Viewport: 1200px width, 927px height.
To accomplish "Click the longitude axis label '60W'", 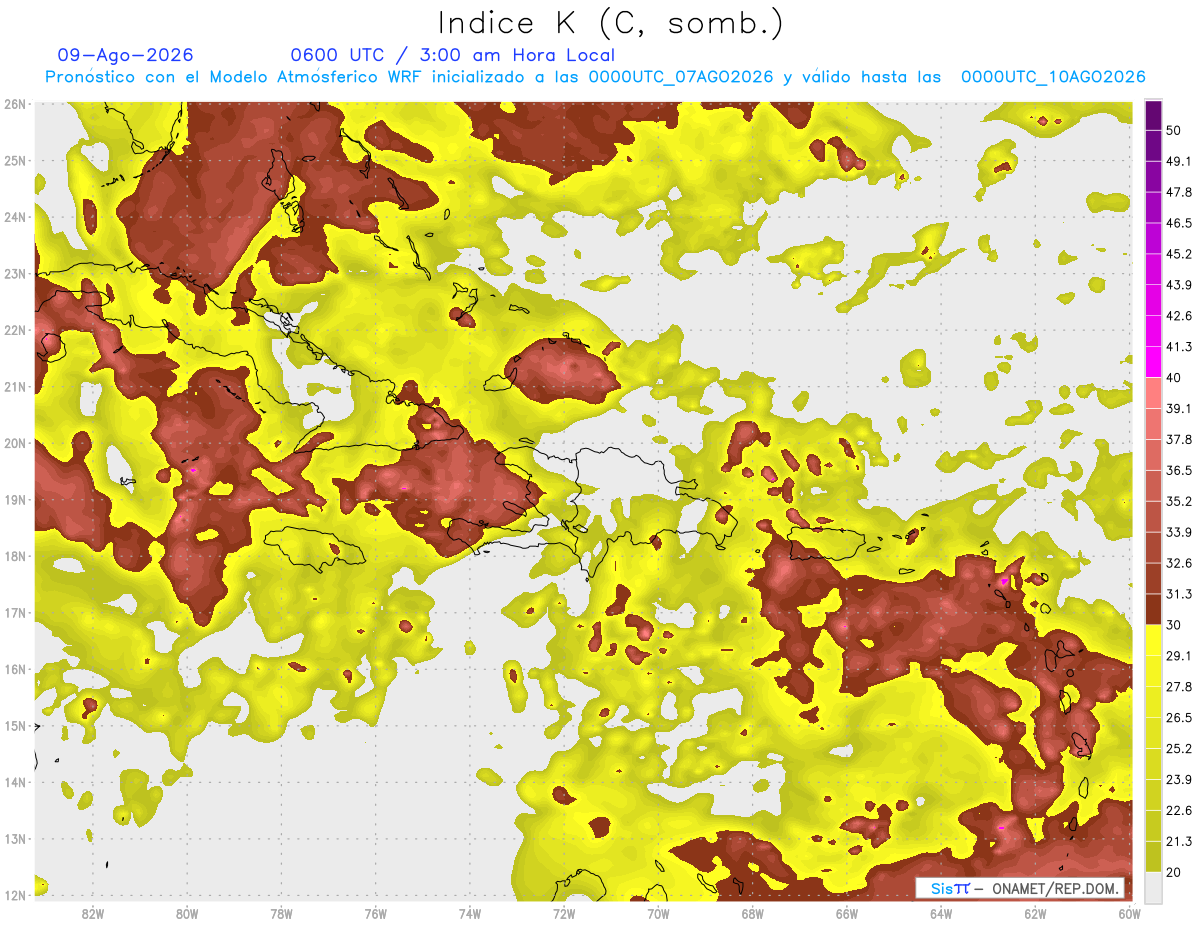I will (1129, 915).
